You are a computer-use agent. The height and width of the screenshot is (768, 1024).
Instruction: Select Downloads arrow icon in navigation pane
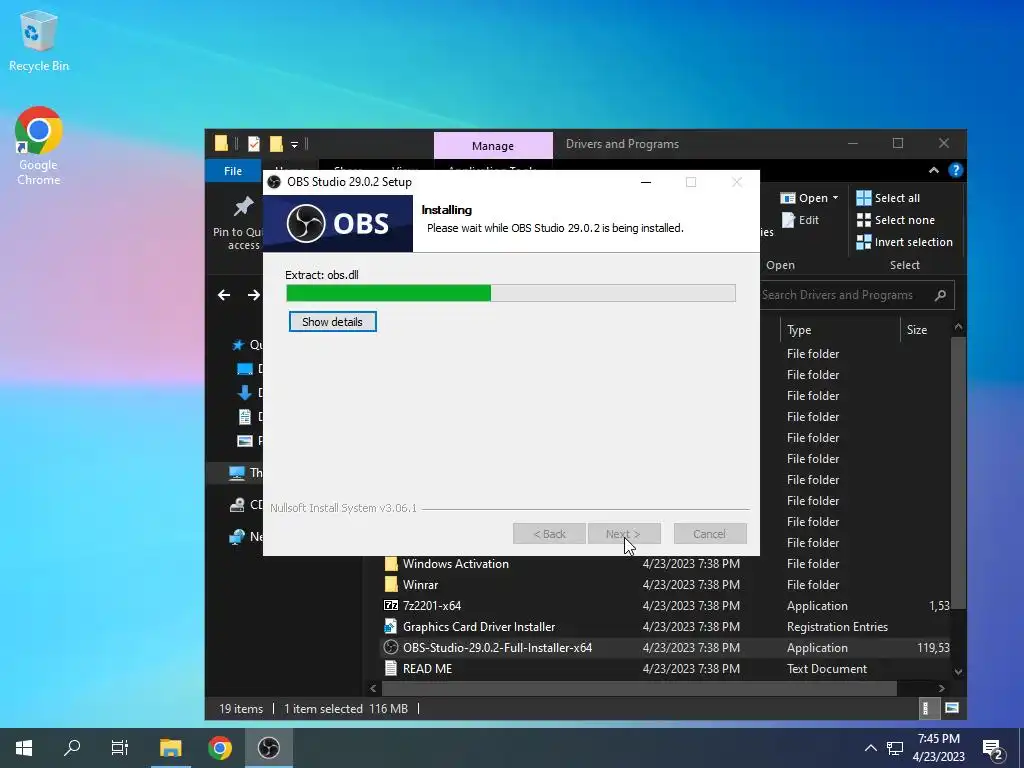pos(244,392)
